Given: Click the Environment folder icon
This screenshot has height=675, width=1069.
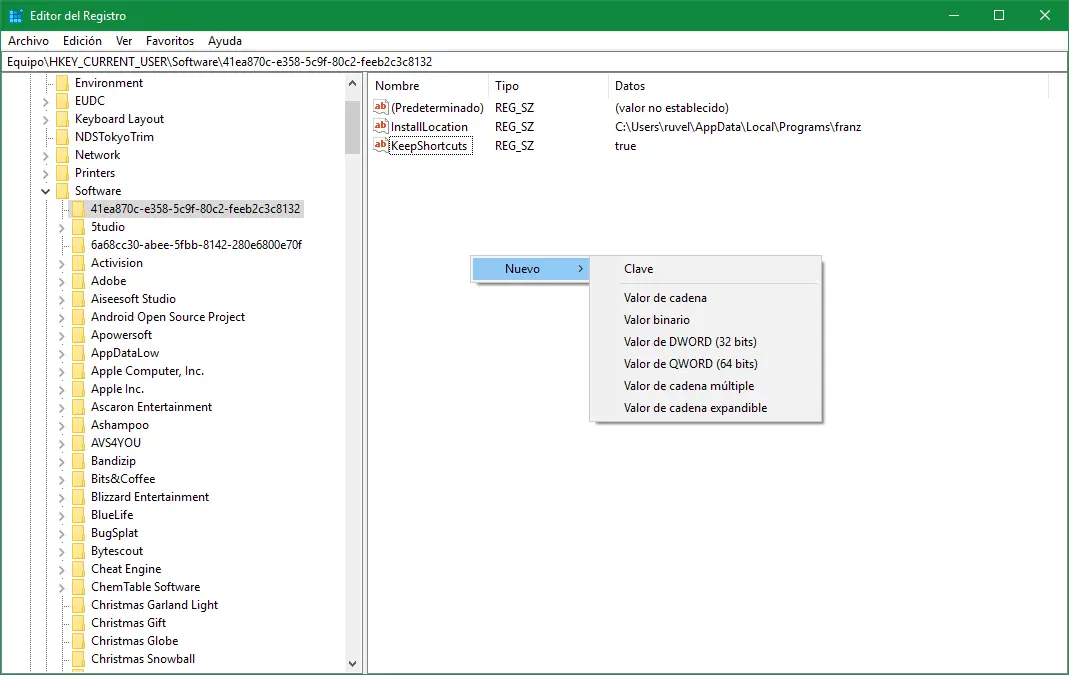Looking at the screenshot, I should tap(63, 82).
